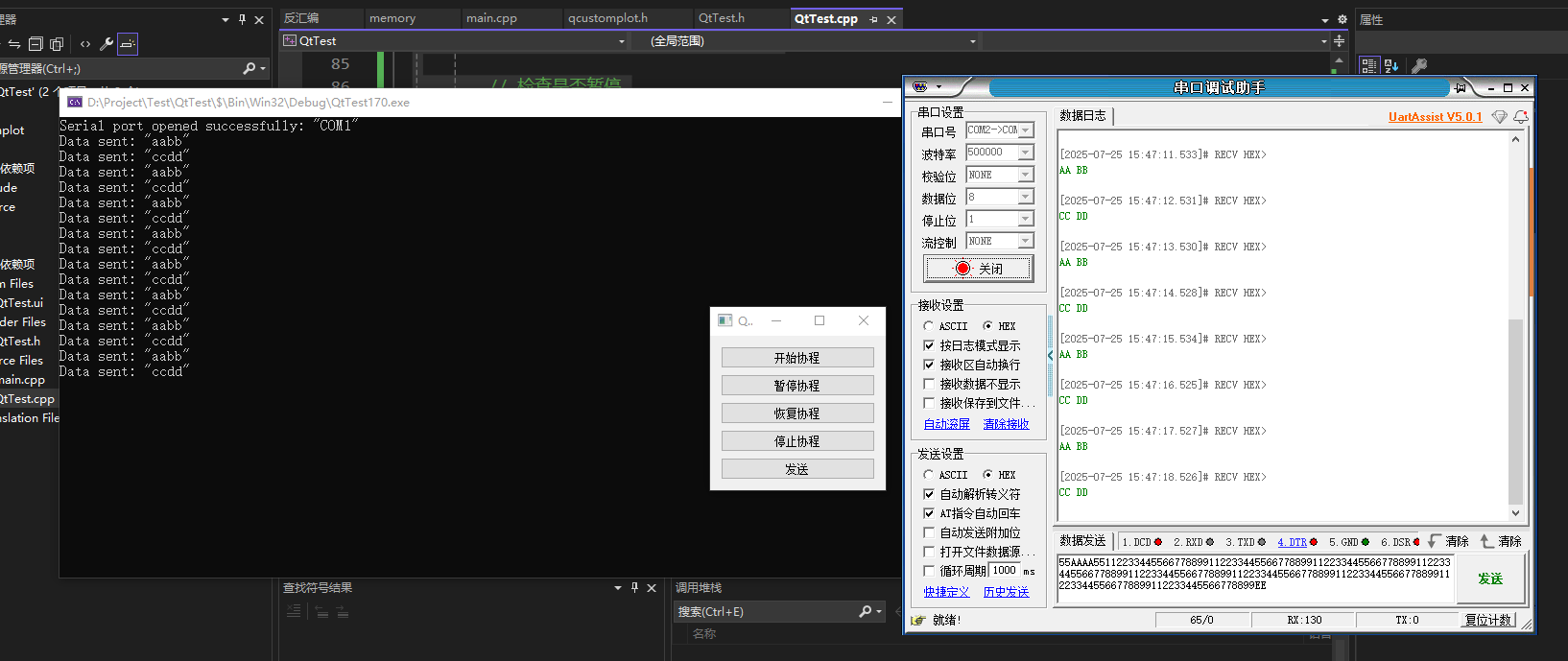Click the property pages wrench icon
This screenshot has height=661, width=1568.
coord(1419,65)
